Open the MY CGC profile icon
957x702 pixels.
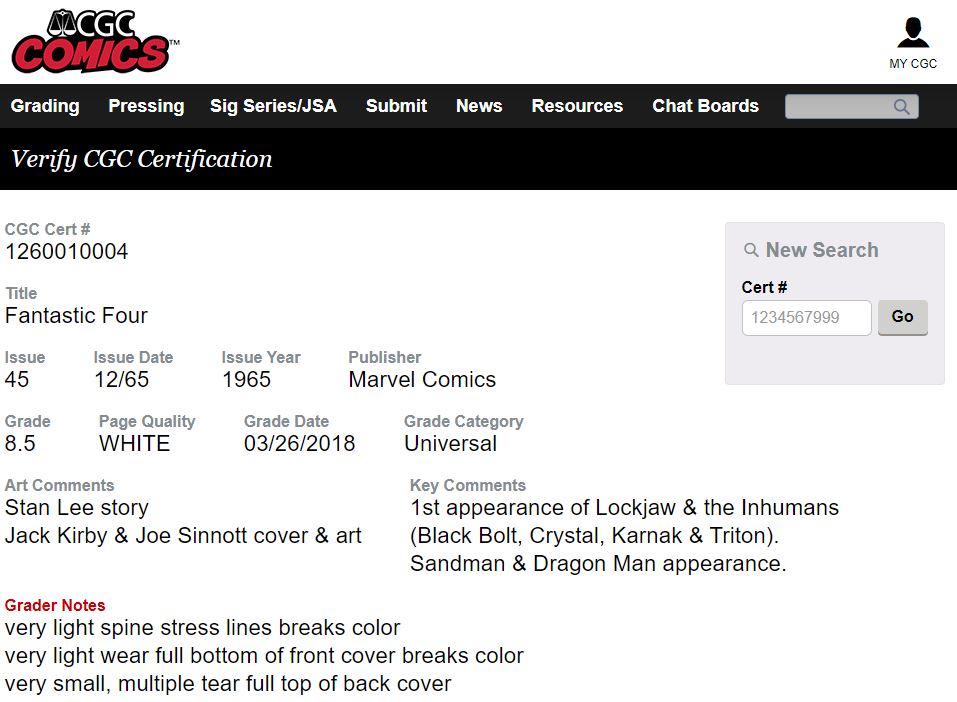(x=913, y=33)
